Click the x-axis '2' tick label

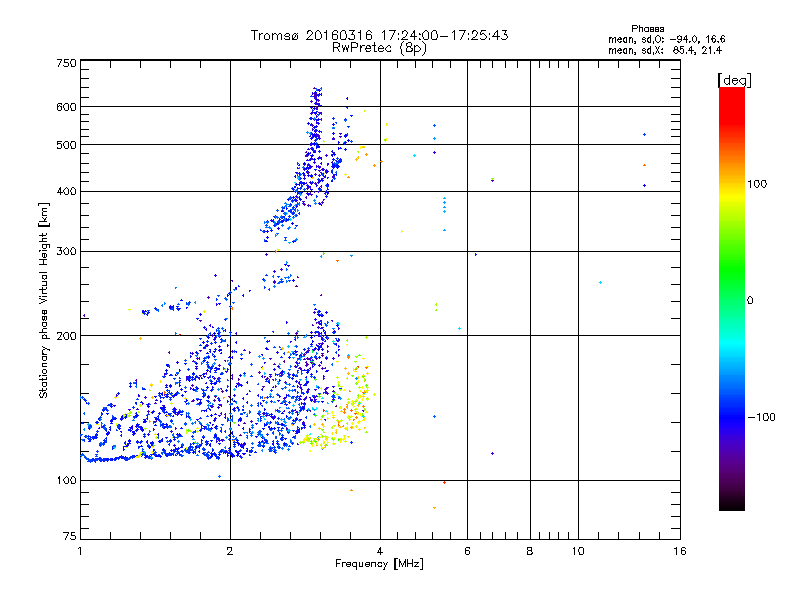pyautogui.click(x=230, y=551)
